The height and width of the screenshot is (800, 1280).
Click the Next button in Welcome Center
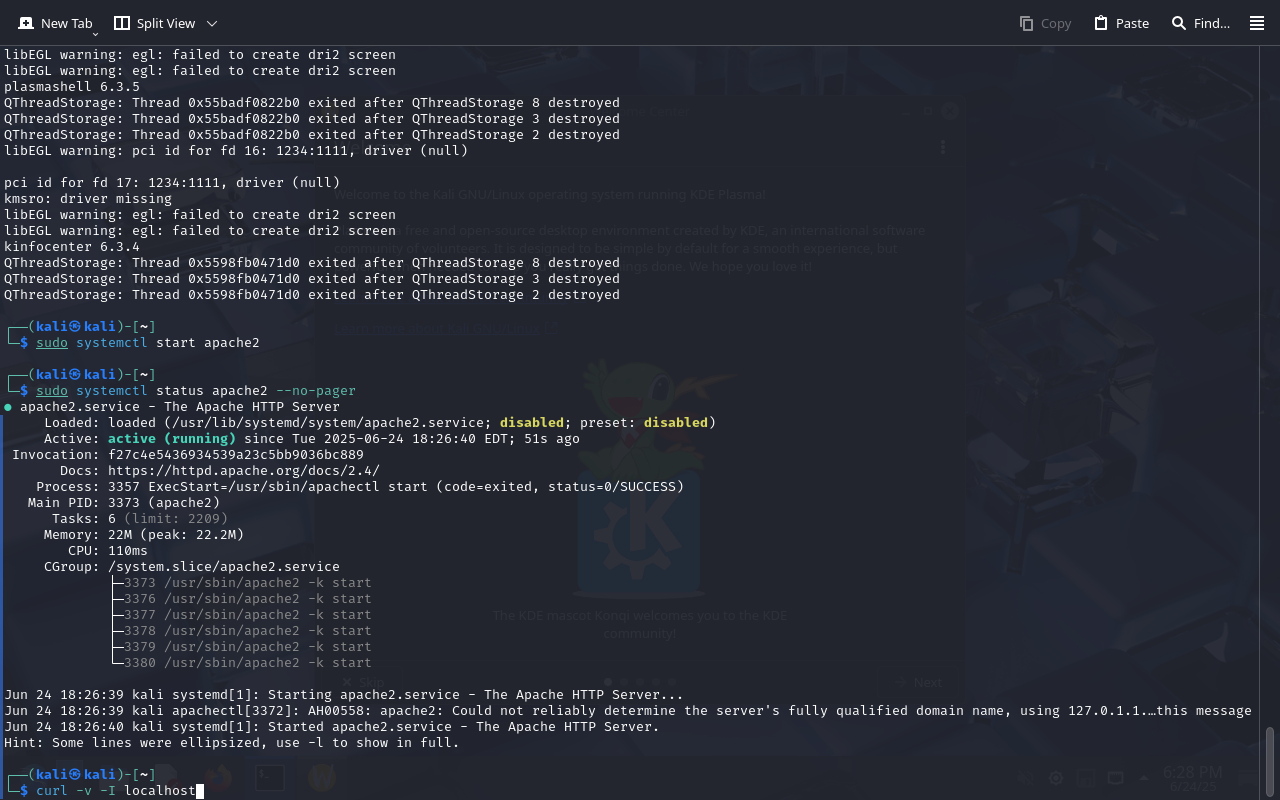[919, 682]
